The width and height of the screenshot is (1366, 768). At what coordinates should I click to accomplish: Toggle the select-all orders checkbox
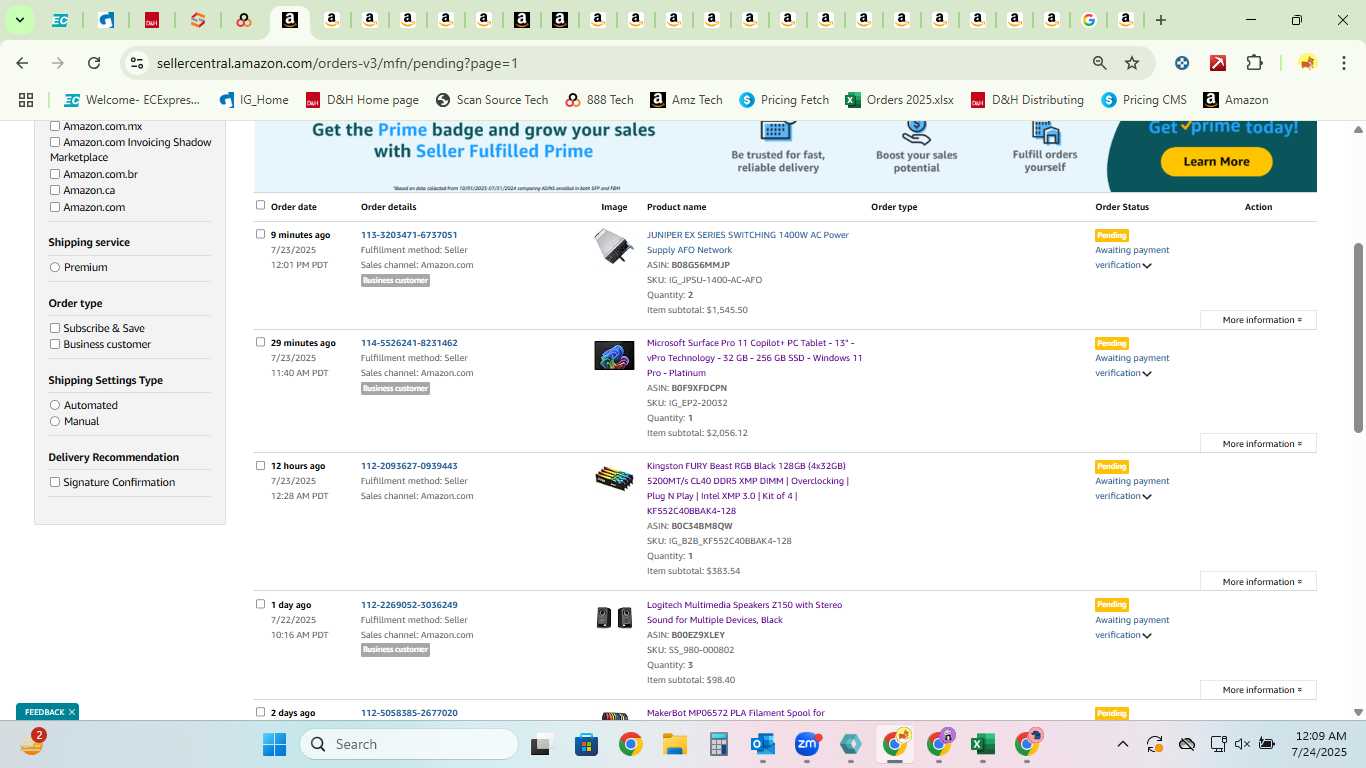261,205
